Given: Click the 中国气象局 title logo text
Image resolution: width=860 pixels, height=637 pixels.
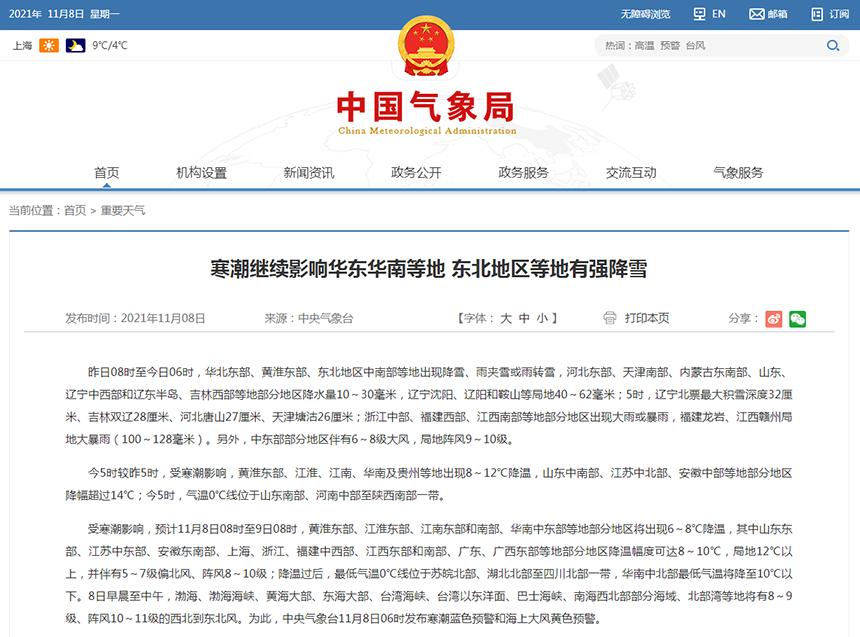Looking at the screenshot, I should point(426,107).
